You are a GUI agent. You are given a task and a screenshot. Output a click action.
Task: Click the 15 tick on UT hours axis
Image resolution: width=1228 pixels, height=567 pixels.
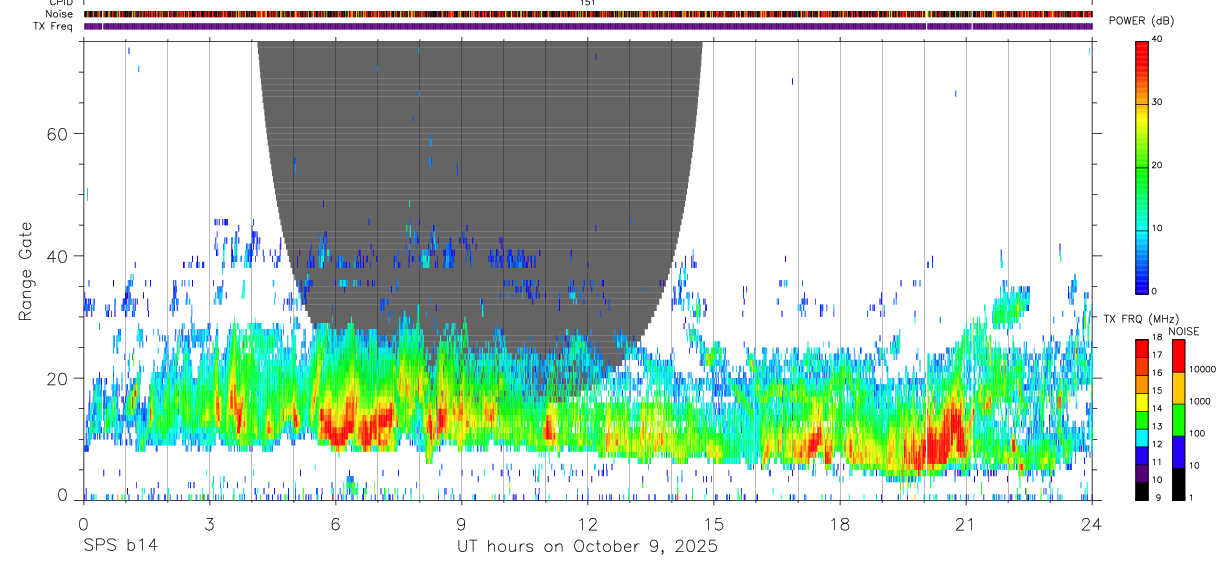point(714,523)
